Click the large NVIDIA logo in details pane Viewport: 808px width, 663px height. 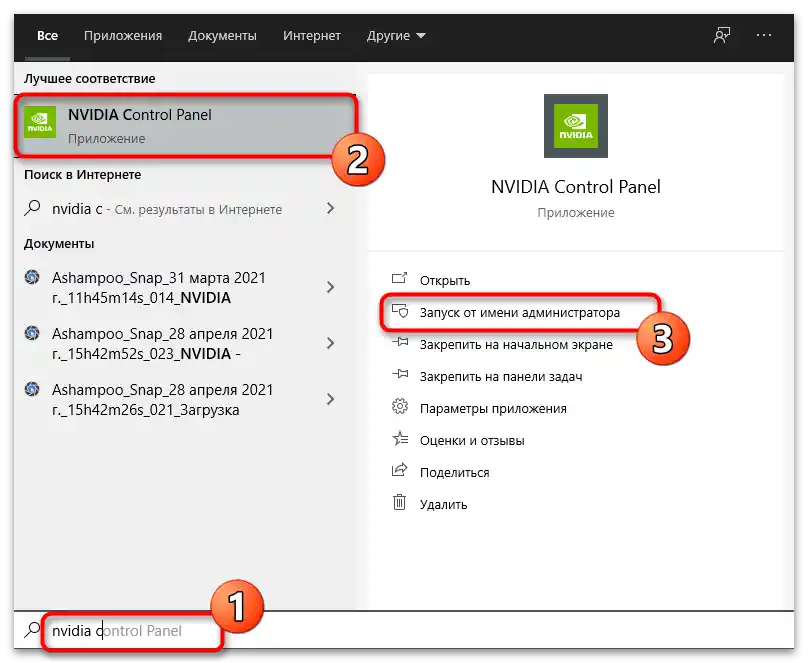click(x=576, y=126)
